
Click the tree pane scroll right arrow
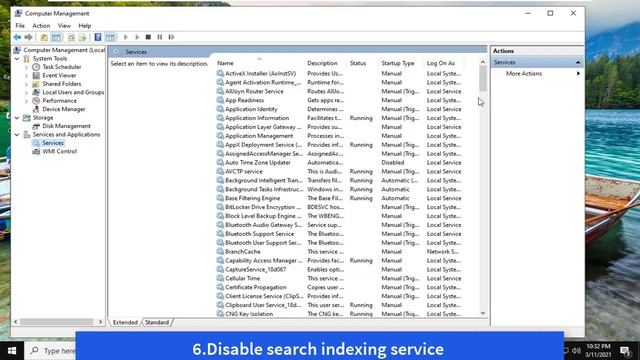tap(100, 322)
